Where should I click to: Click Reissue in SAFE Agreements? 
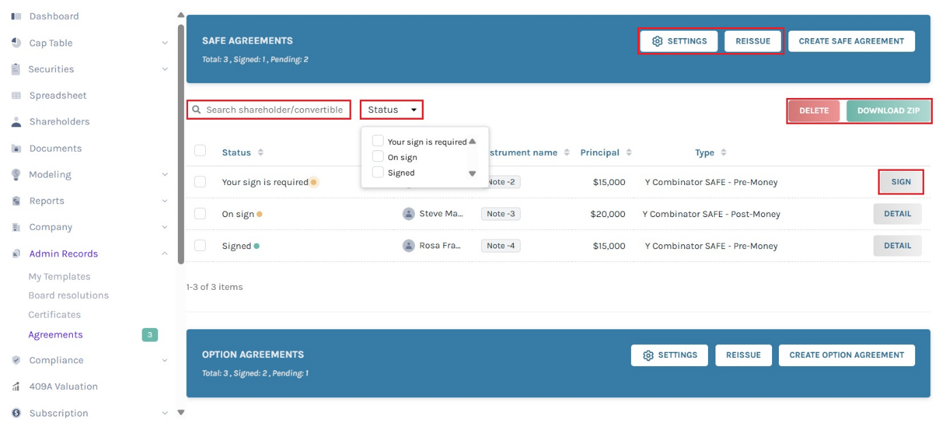tap(753, 41)
